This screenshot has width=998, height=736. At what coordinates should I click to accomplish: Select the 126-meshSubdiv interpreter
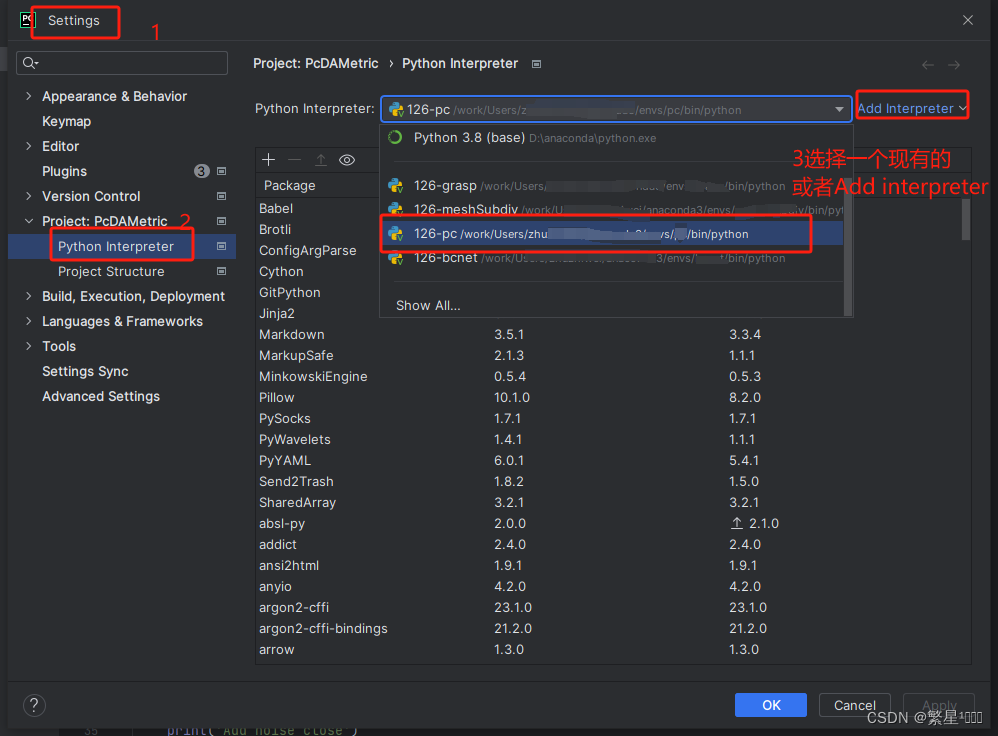click(x=611, y=209)
